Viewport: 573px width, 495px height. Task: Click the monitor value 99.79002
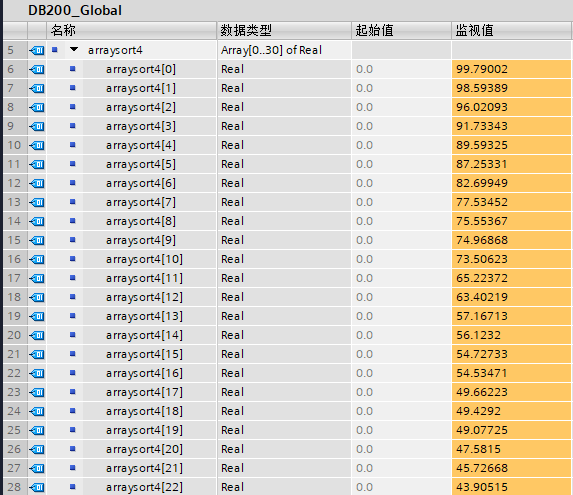click(x=511, y=69)
